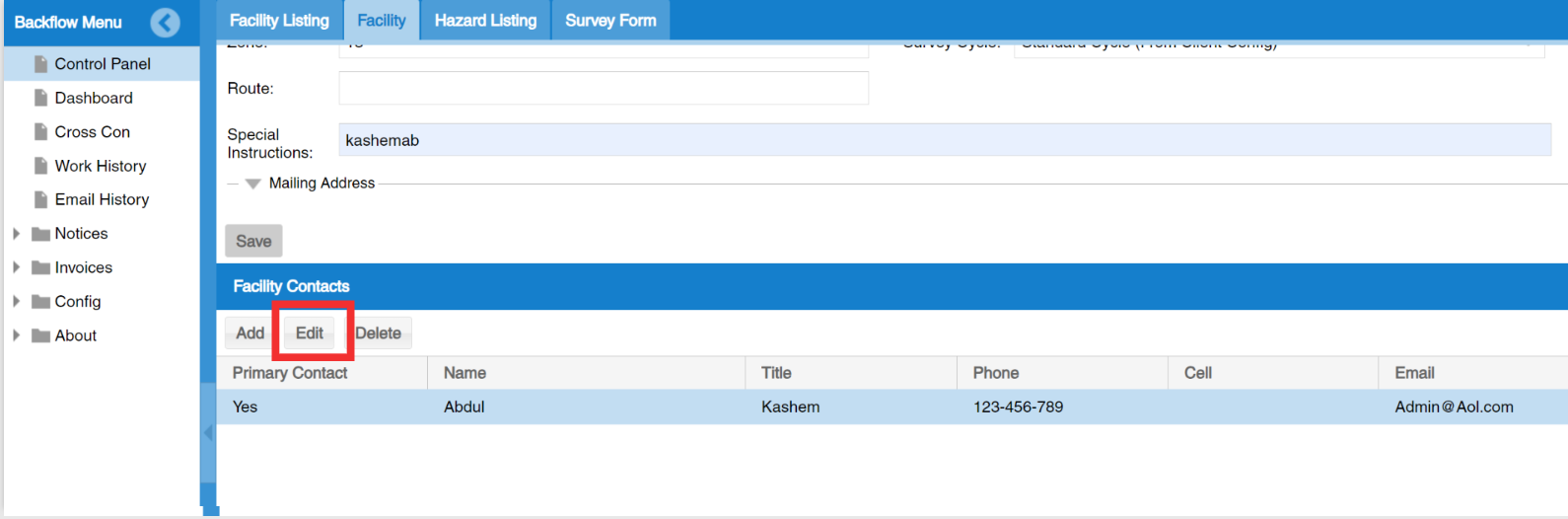Click the email cell "Admin@Aol.com"
This screenshot has width=1568, height=519.
coord(1473,407)
